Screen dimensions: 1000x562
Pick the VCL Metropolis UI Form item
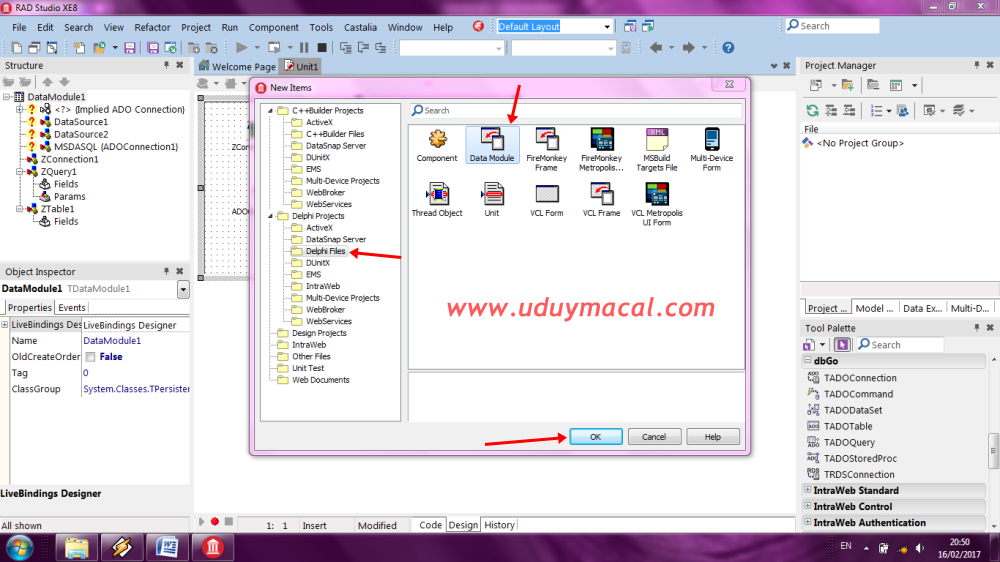coord(656,204)
